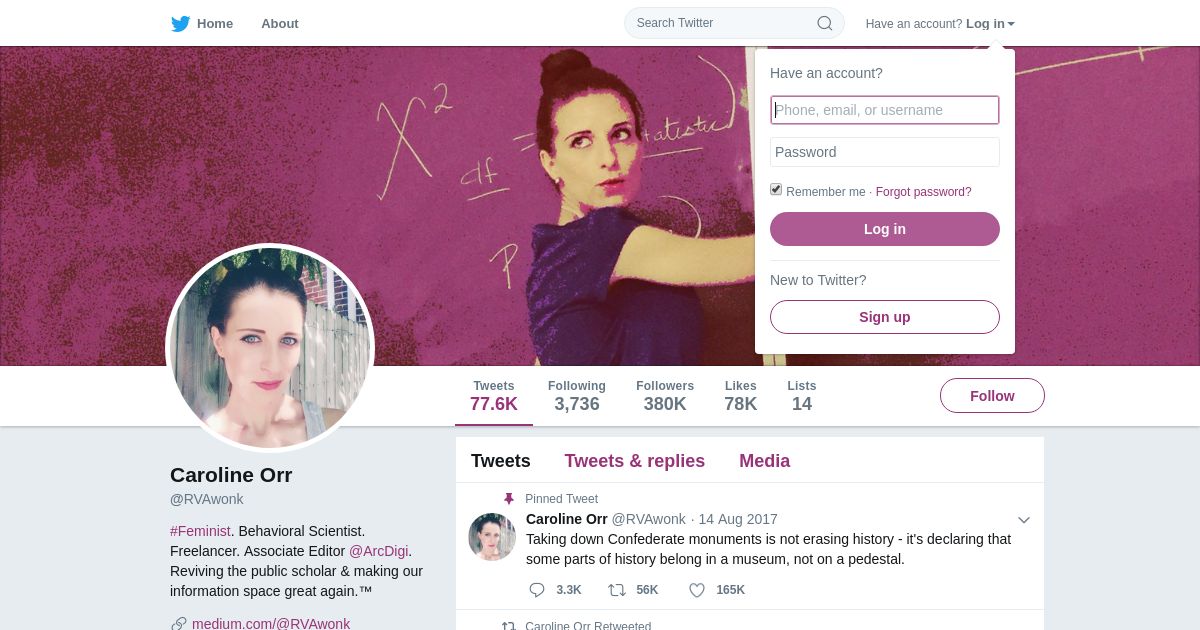View the Followers count 380K

pyautogui.click(x=665, y=396)
